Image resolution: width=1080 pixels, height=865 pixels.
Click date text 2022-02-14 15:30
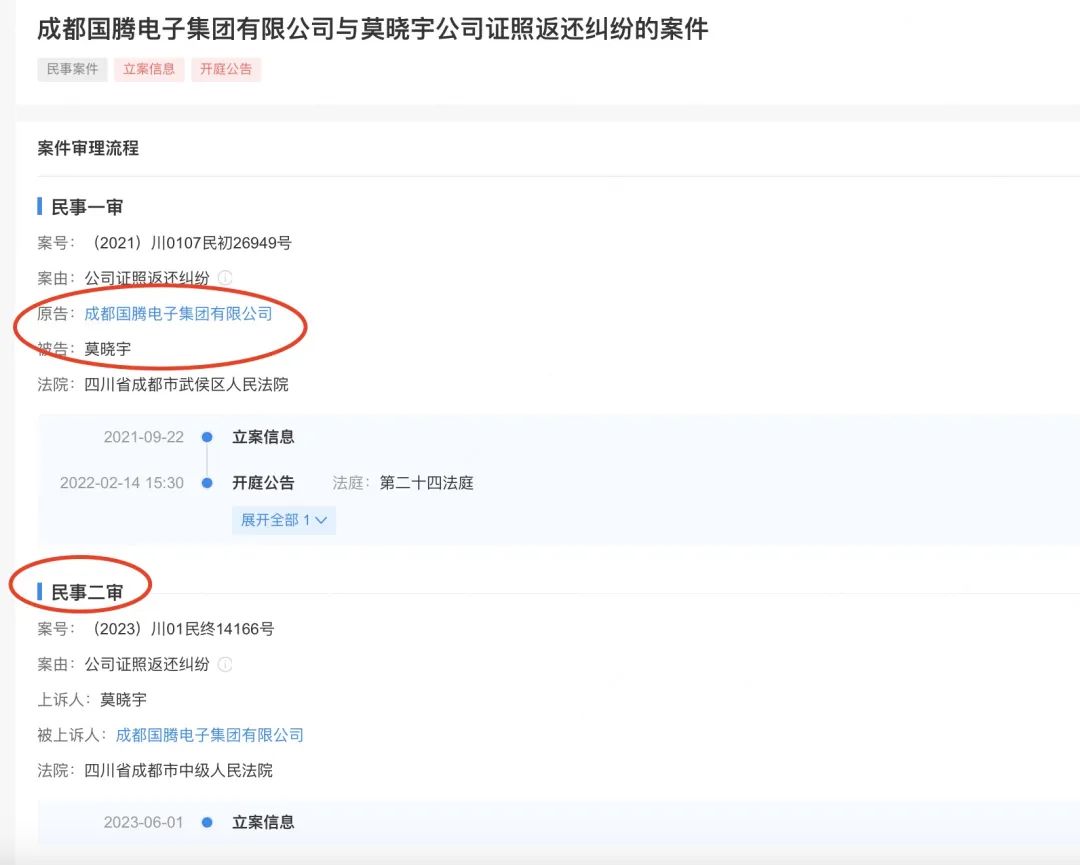pyautogui.click(x=122, y=483)
